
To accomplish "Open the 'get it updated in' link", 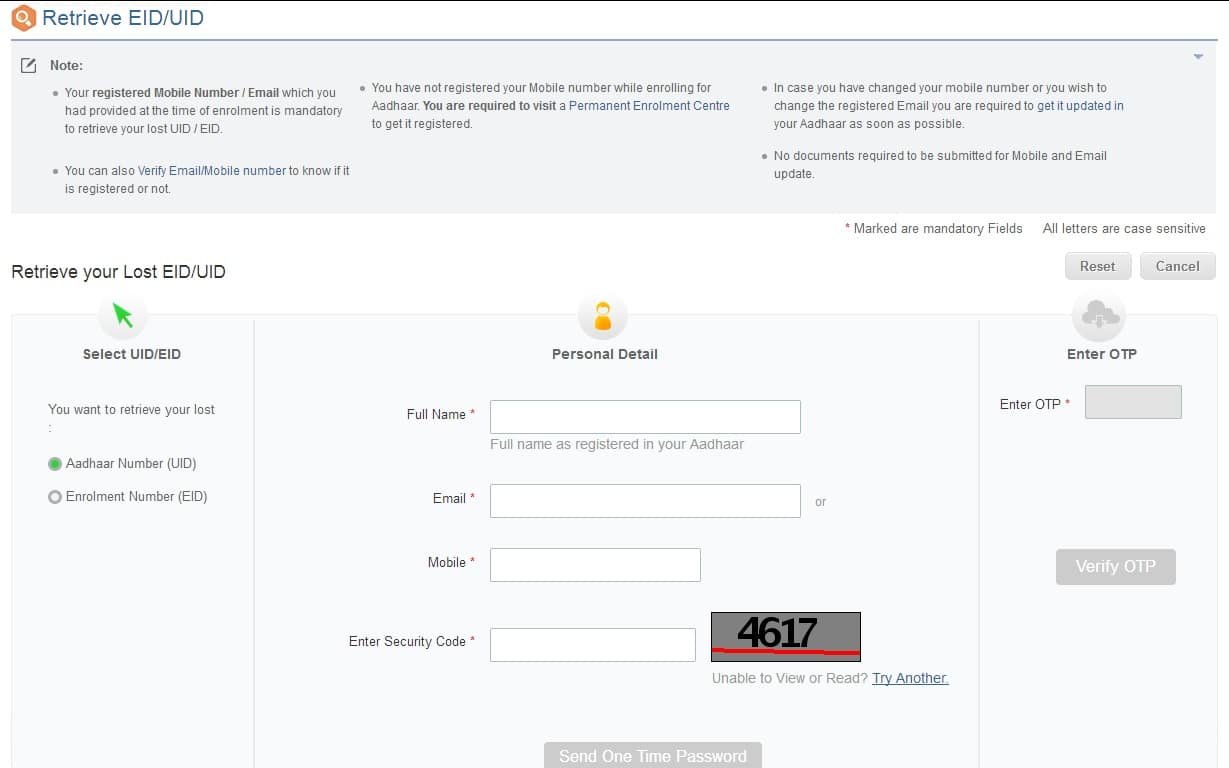I will click(x=1080, y=106).
